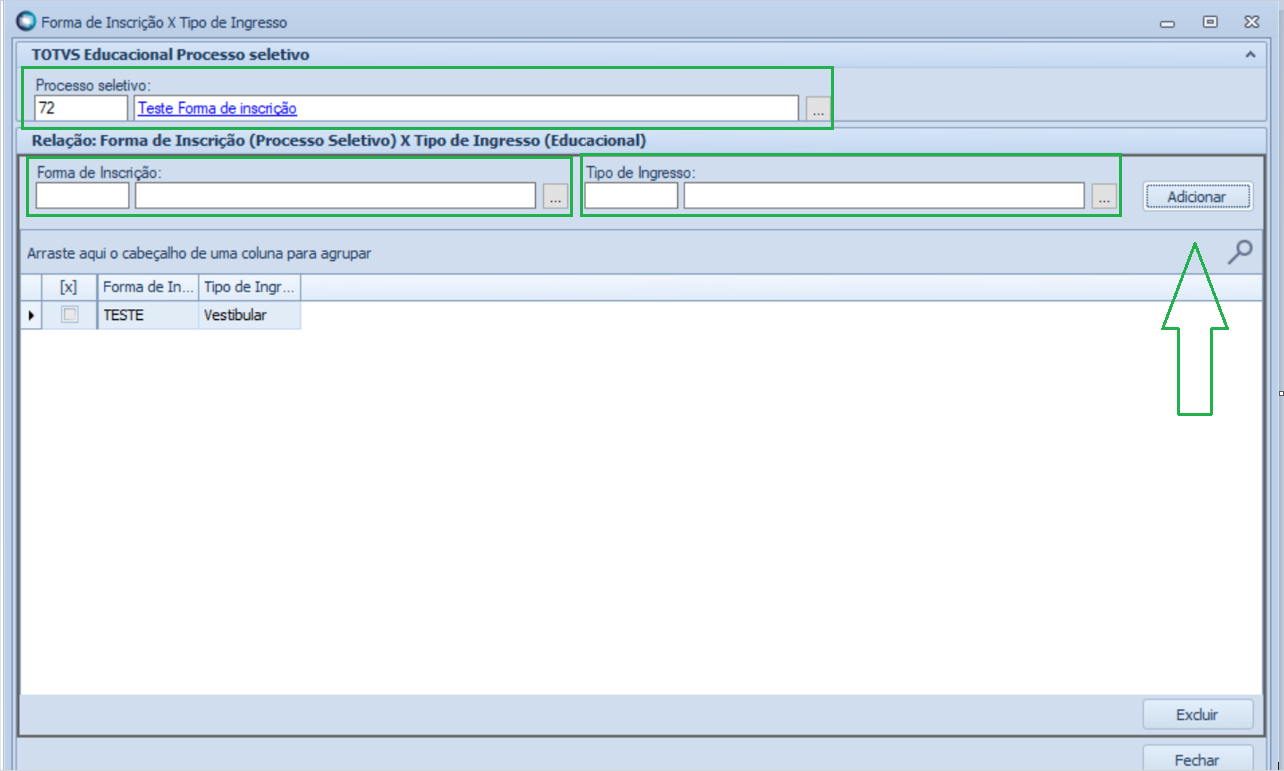Click the Fechar button
The width and height of the screenshot is (1284, 771).
(1197, 758)
